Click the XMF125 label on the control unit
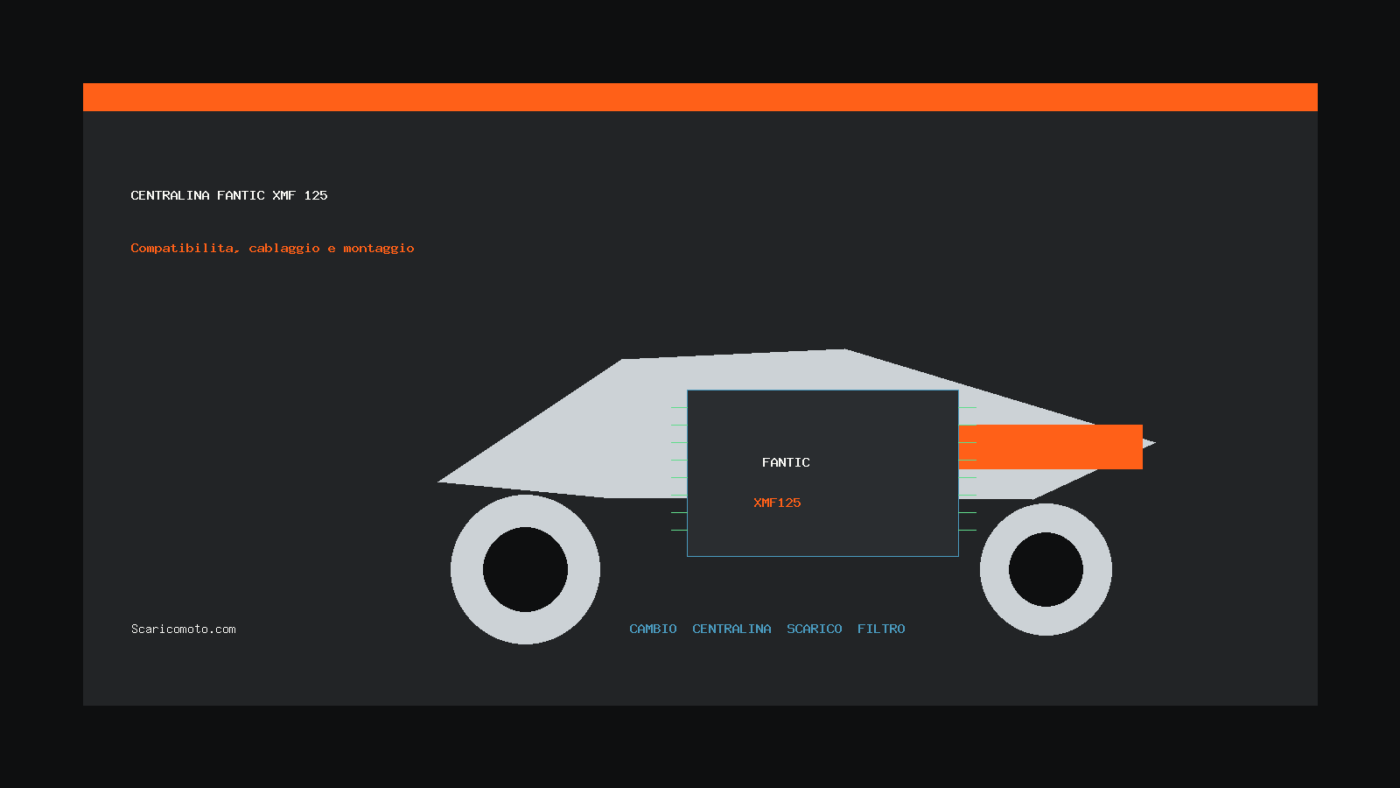 tap(777, 502)
